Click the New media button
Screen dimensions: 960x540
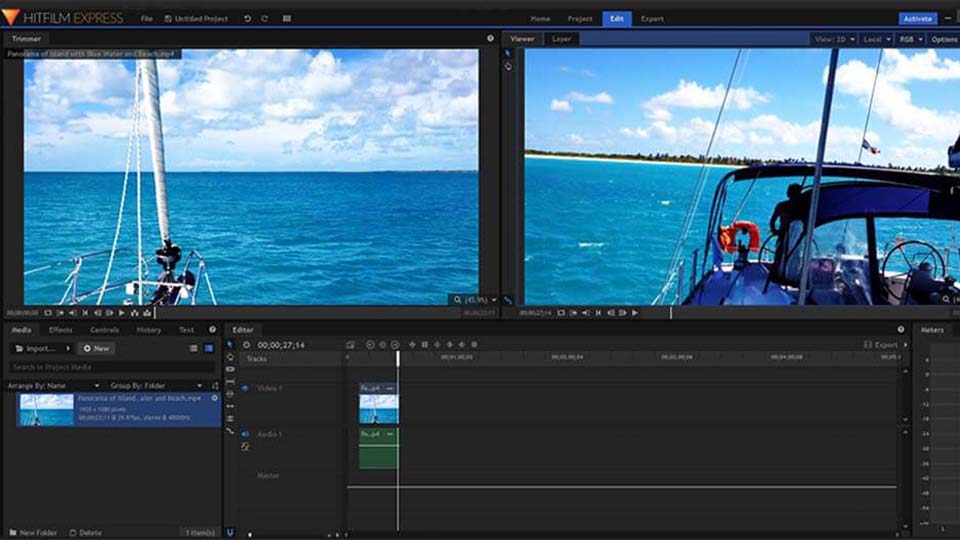click(x=97, y=348)
